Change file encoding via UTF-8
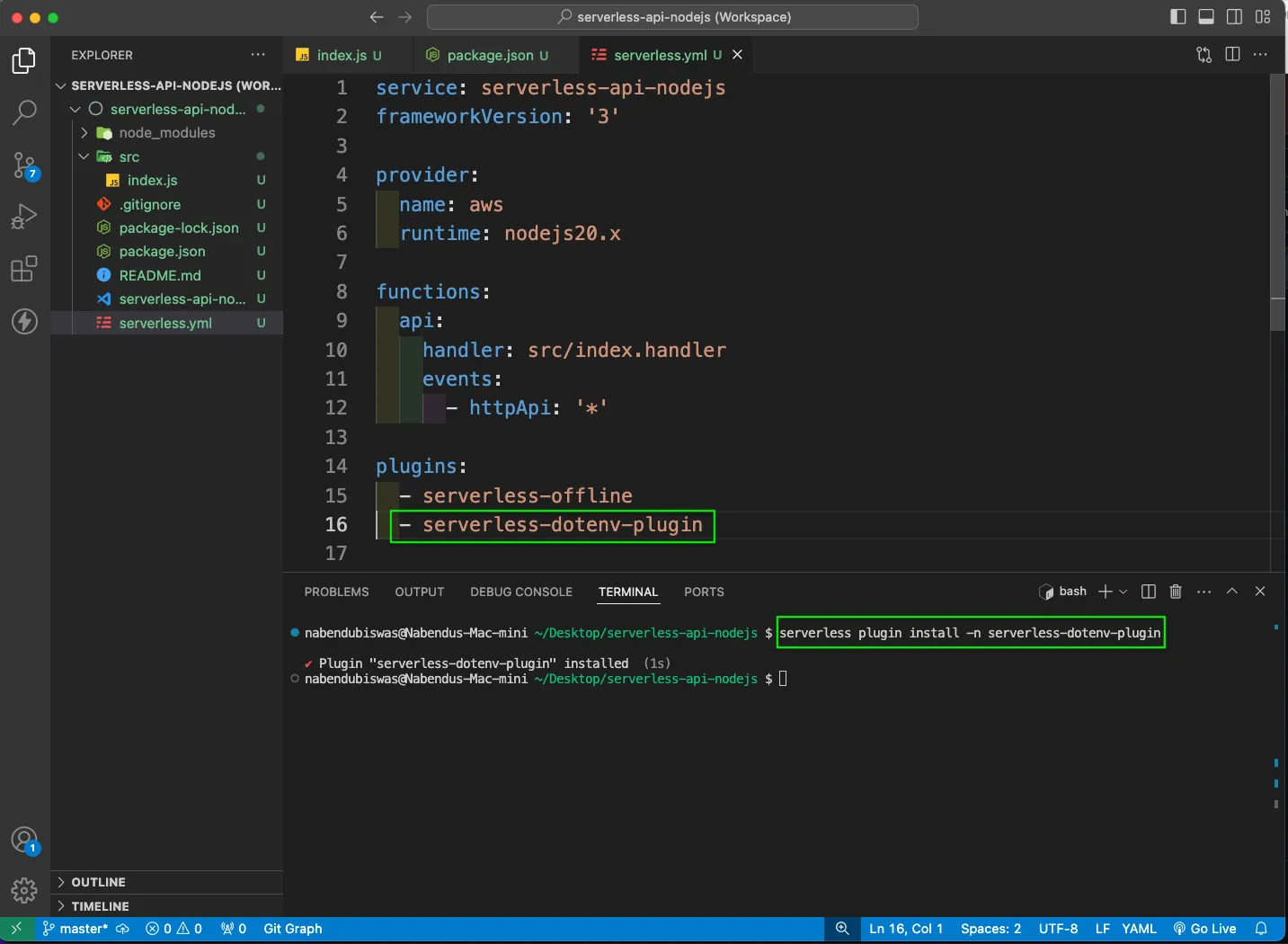1288x944 pixels. [x=1058, y=929]
